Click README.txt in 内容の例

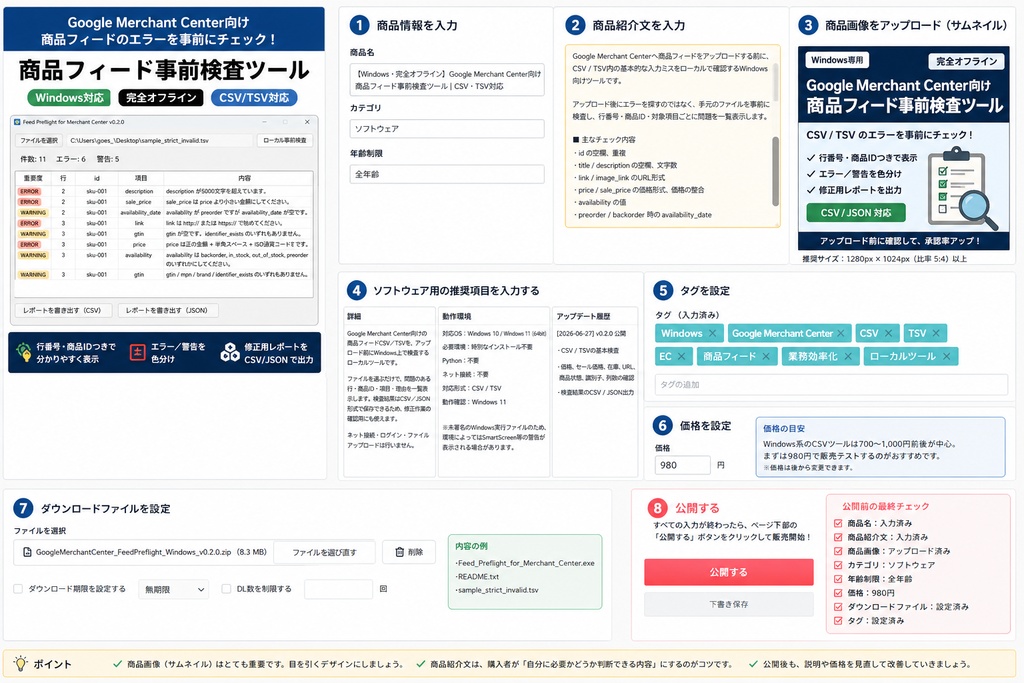[477, 577]
